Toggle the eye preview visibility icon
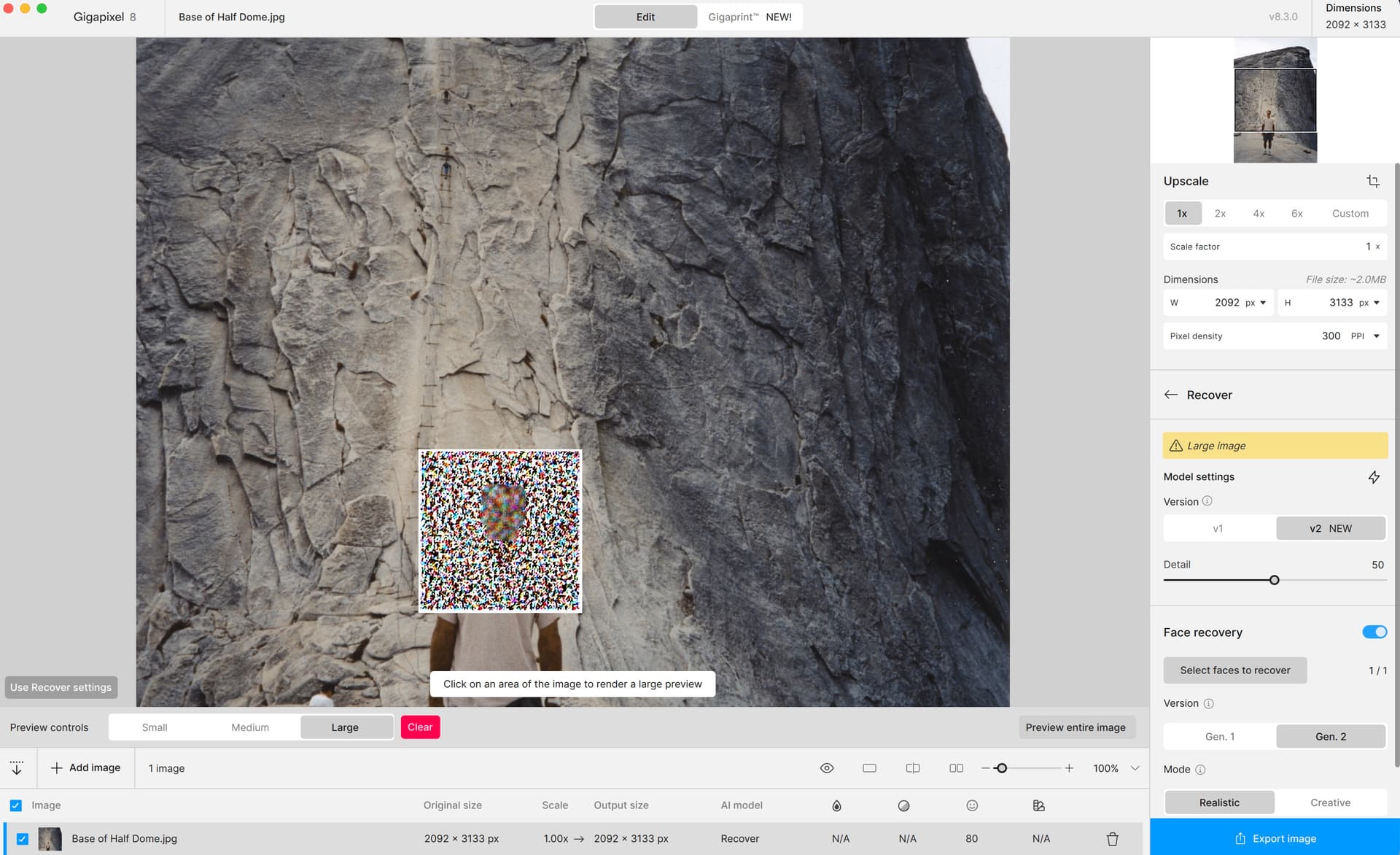Screen dimensions: 1400x855 [827, 768]
